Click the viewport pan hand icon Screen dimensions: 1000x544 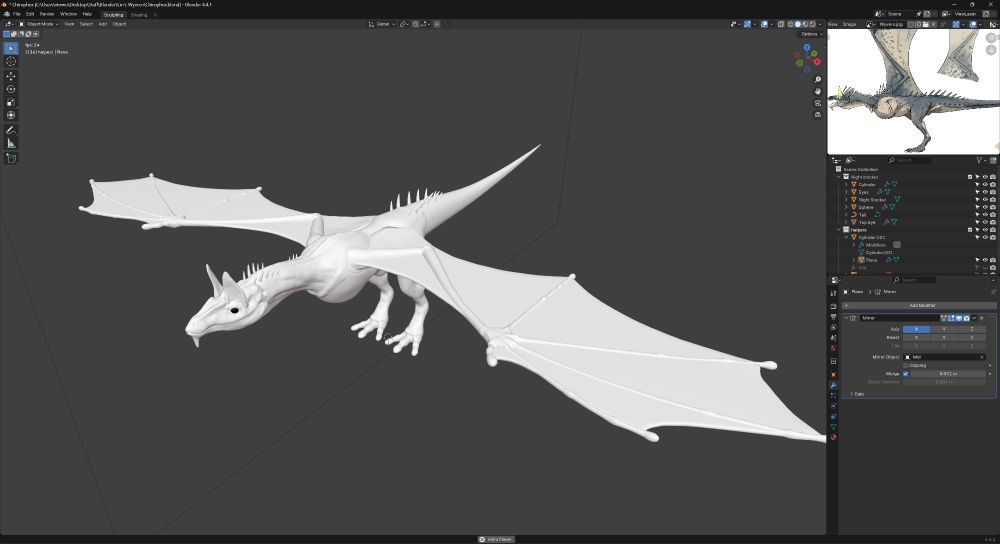818,91
